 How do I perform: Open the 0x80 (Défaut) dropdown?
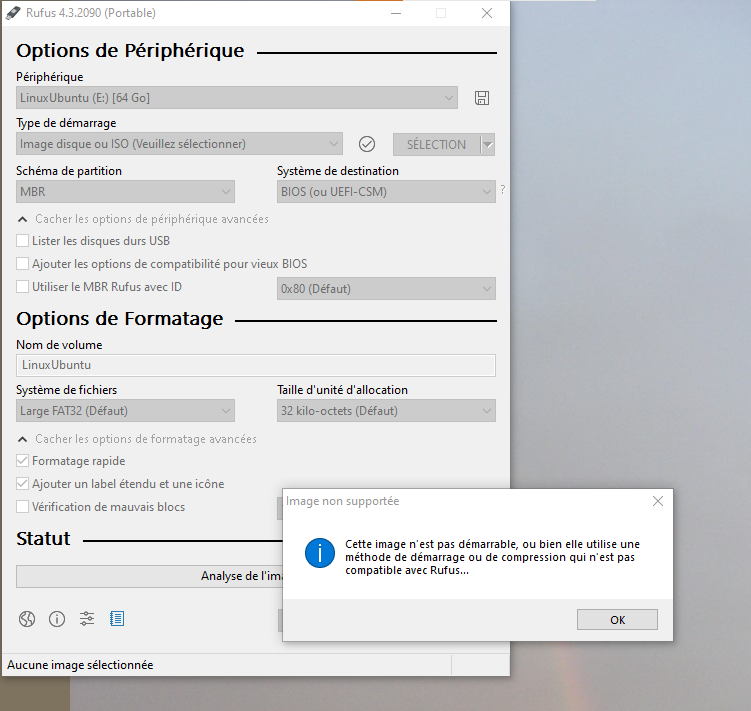coord(386,288)
